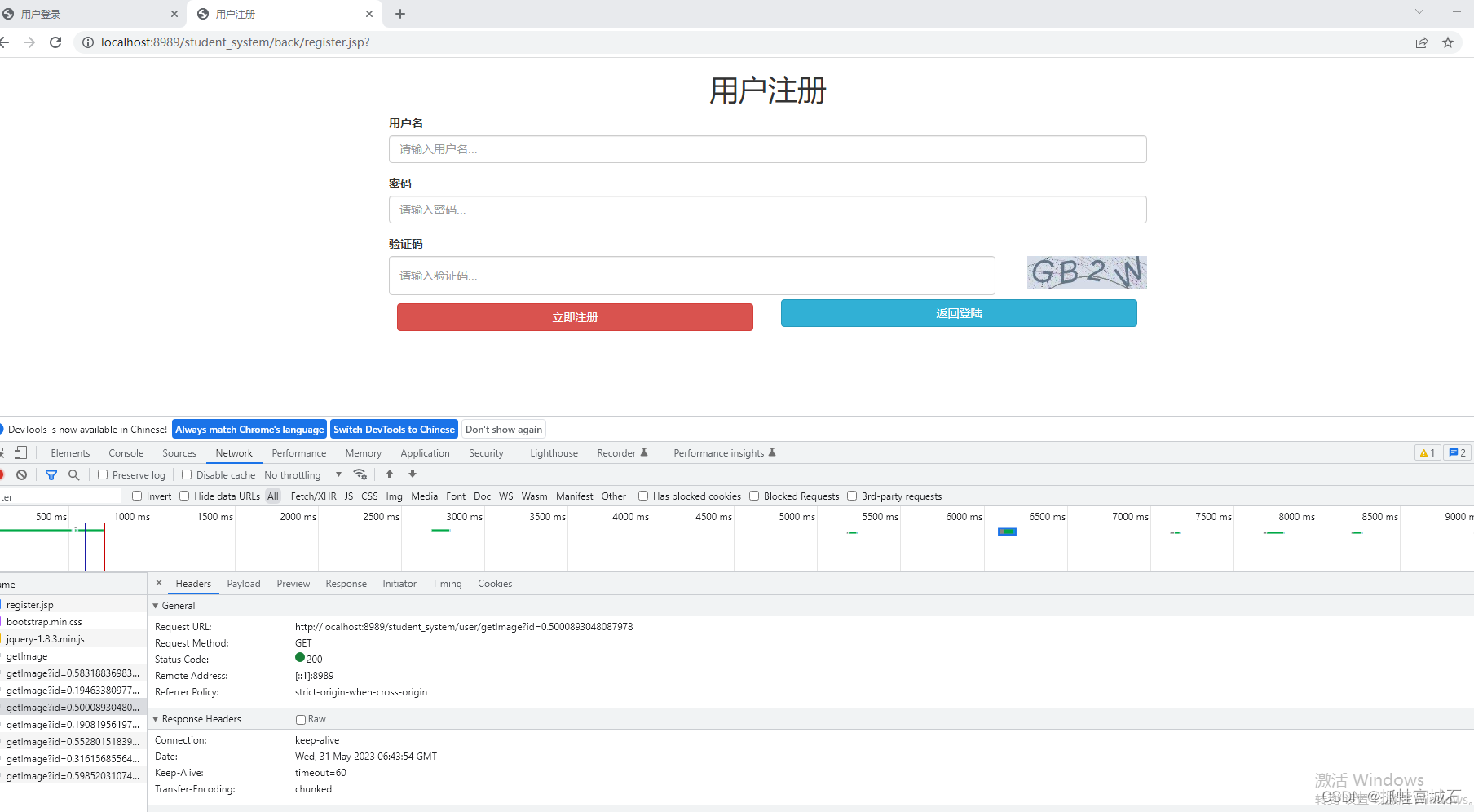Click the record network log icon

(2, 474)
